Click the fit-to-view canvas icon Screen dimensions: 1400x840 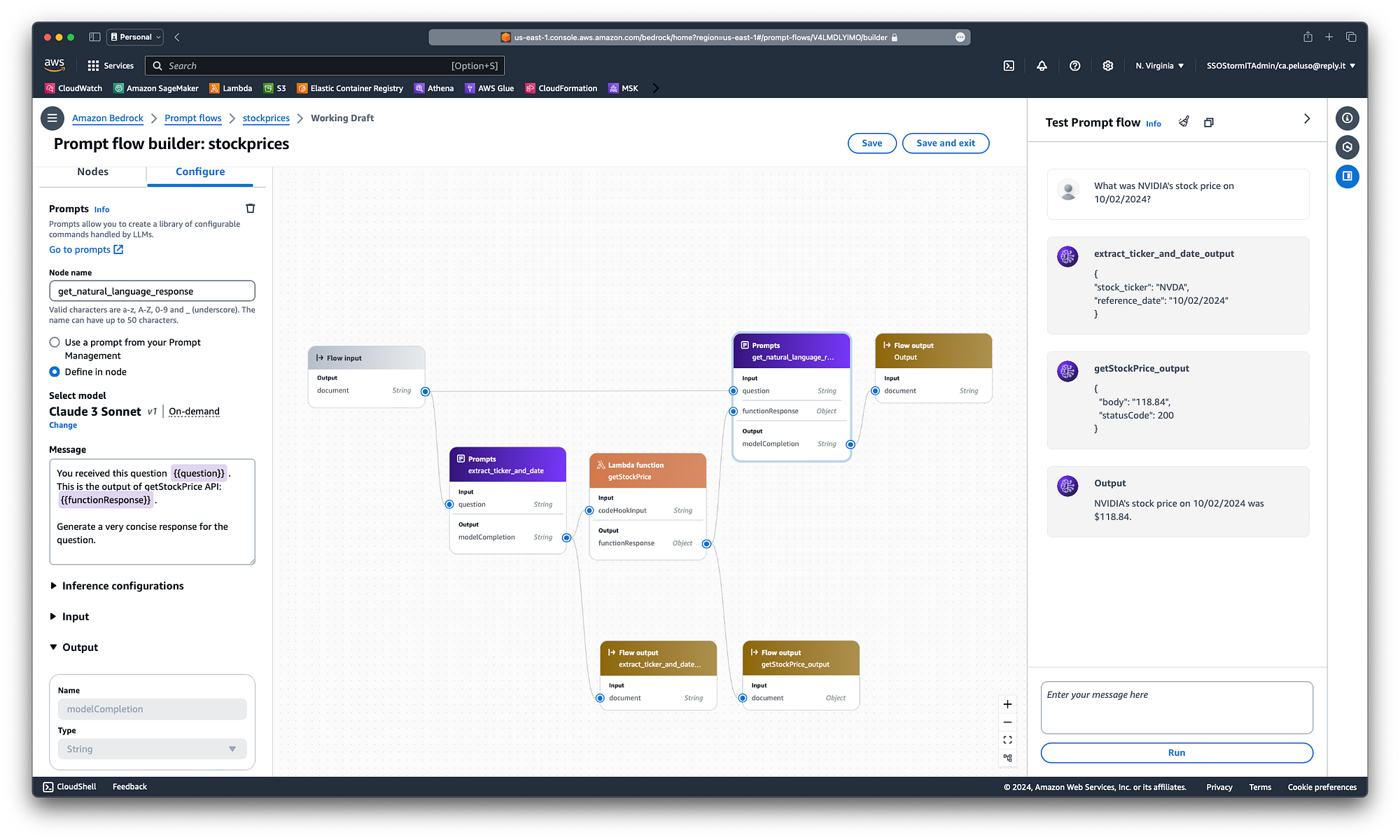1007,740
